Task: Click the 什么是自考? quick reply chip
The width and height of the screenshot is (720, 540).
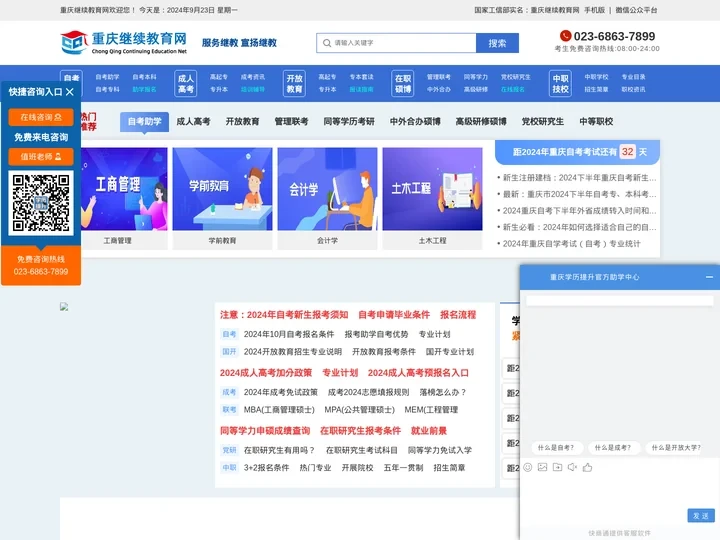Action: click(556, 448)
